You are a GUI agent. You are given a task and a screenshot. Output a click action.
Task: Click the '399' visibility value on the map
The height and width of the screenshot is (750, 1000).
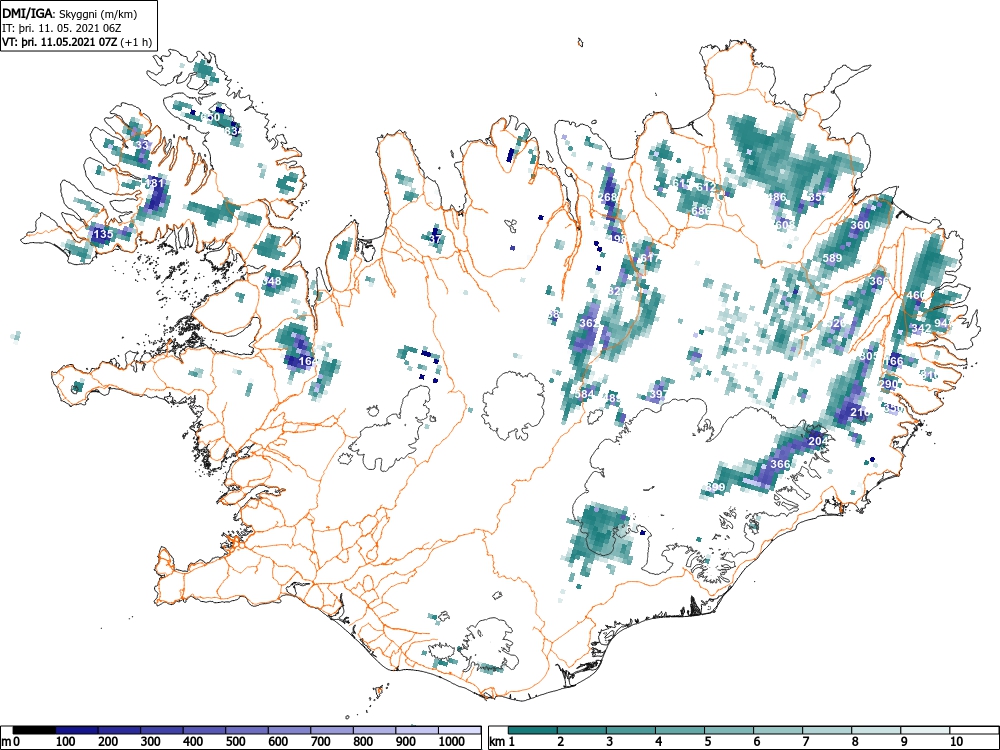pos(716,487)
